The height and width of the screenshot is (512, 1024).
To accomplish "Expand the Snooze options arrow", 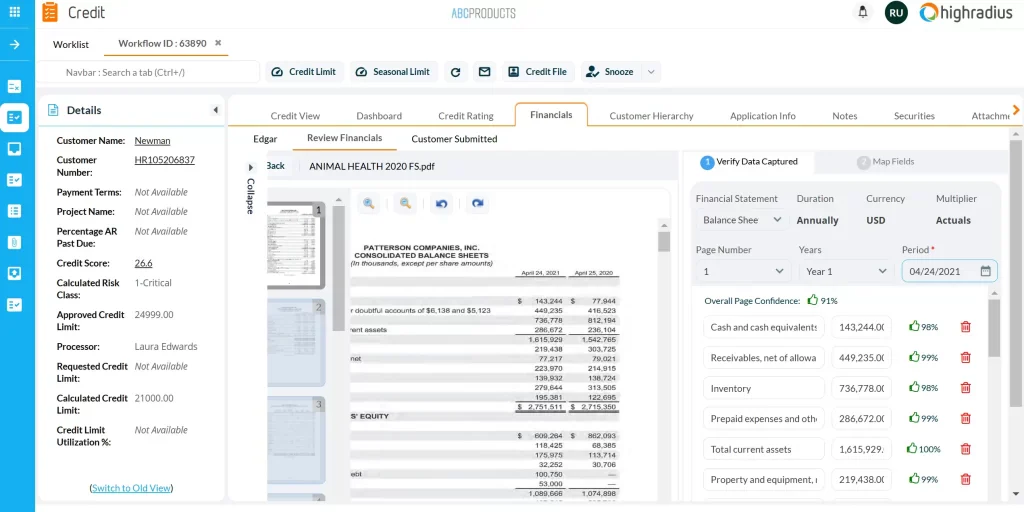I will click(651, 72).
